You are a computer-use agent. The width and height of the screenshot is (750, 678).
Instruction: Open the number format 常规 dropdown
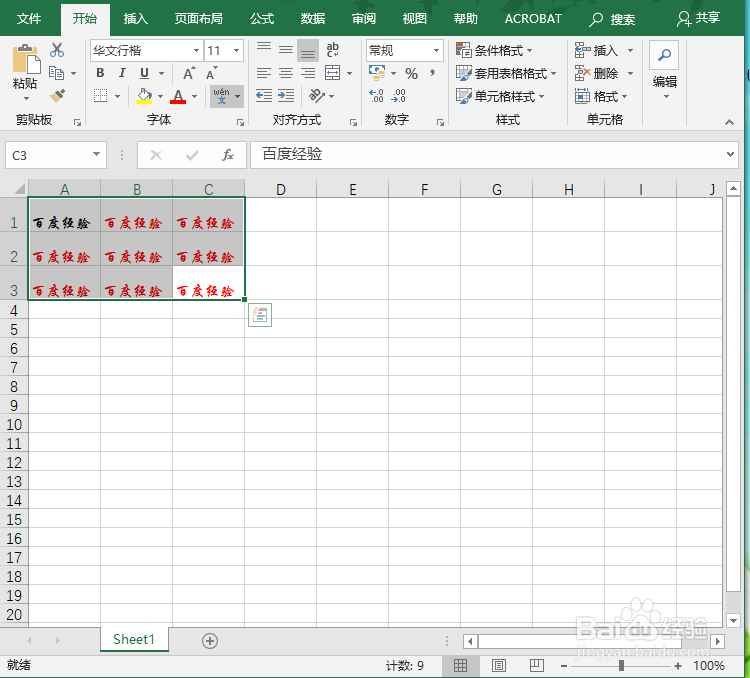[x=436, y=50]
